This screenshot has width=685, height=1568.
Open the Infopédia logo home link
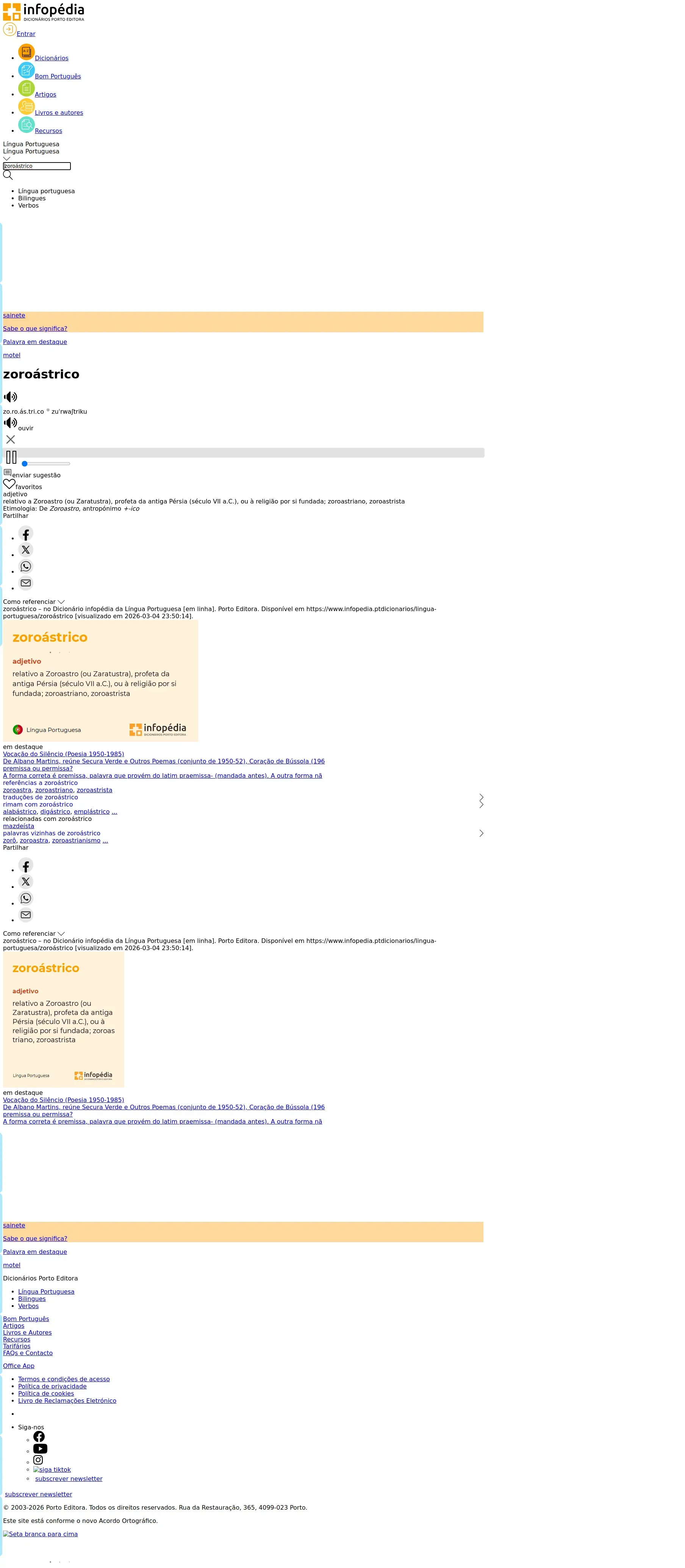tap(43, 12)
